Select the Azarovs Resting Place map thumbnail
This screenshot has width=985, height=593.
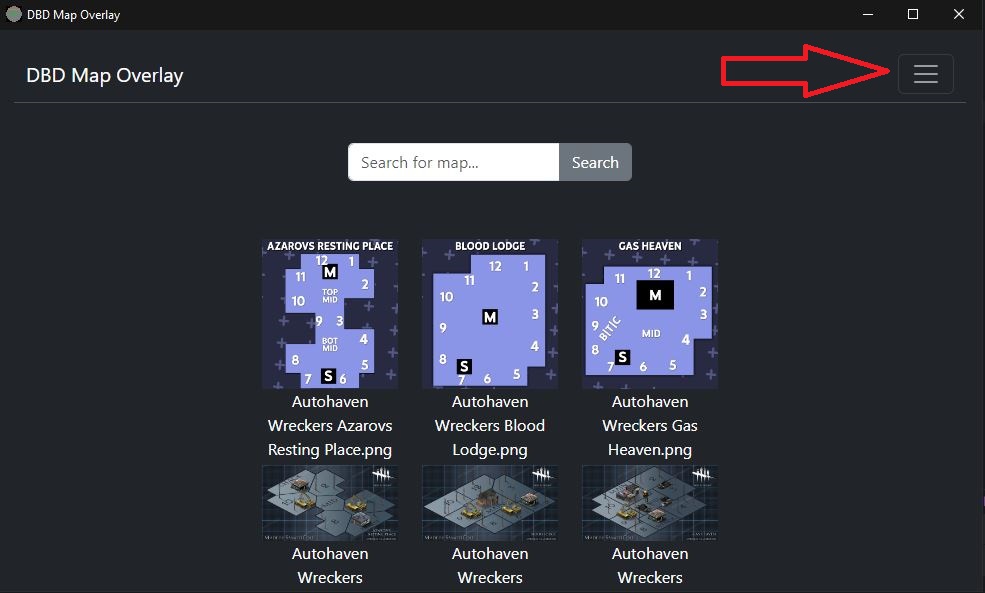point(330,313)
